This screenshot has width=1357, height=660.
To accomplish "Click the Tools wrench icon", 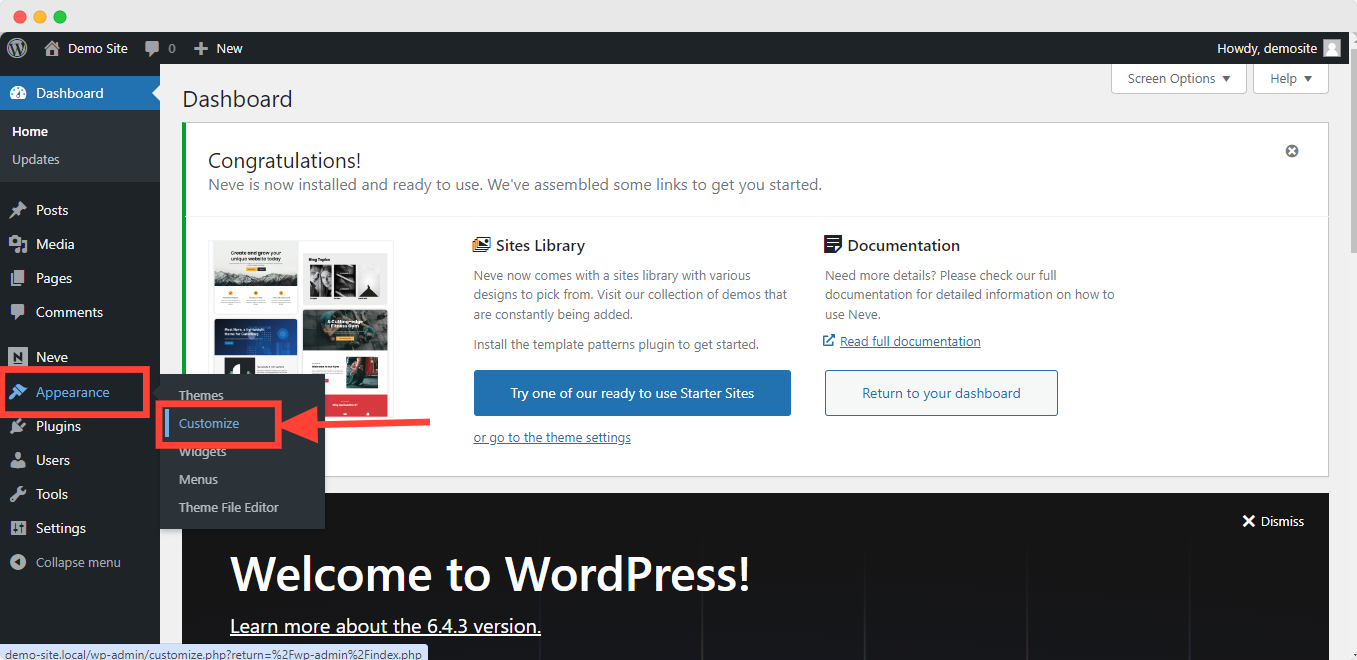I will click(x=17, y=494).
